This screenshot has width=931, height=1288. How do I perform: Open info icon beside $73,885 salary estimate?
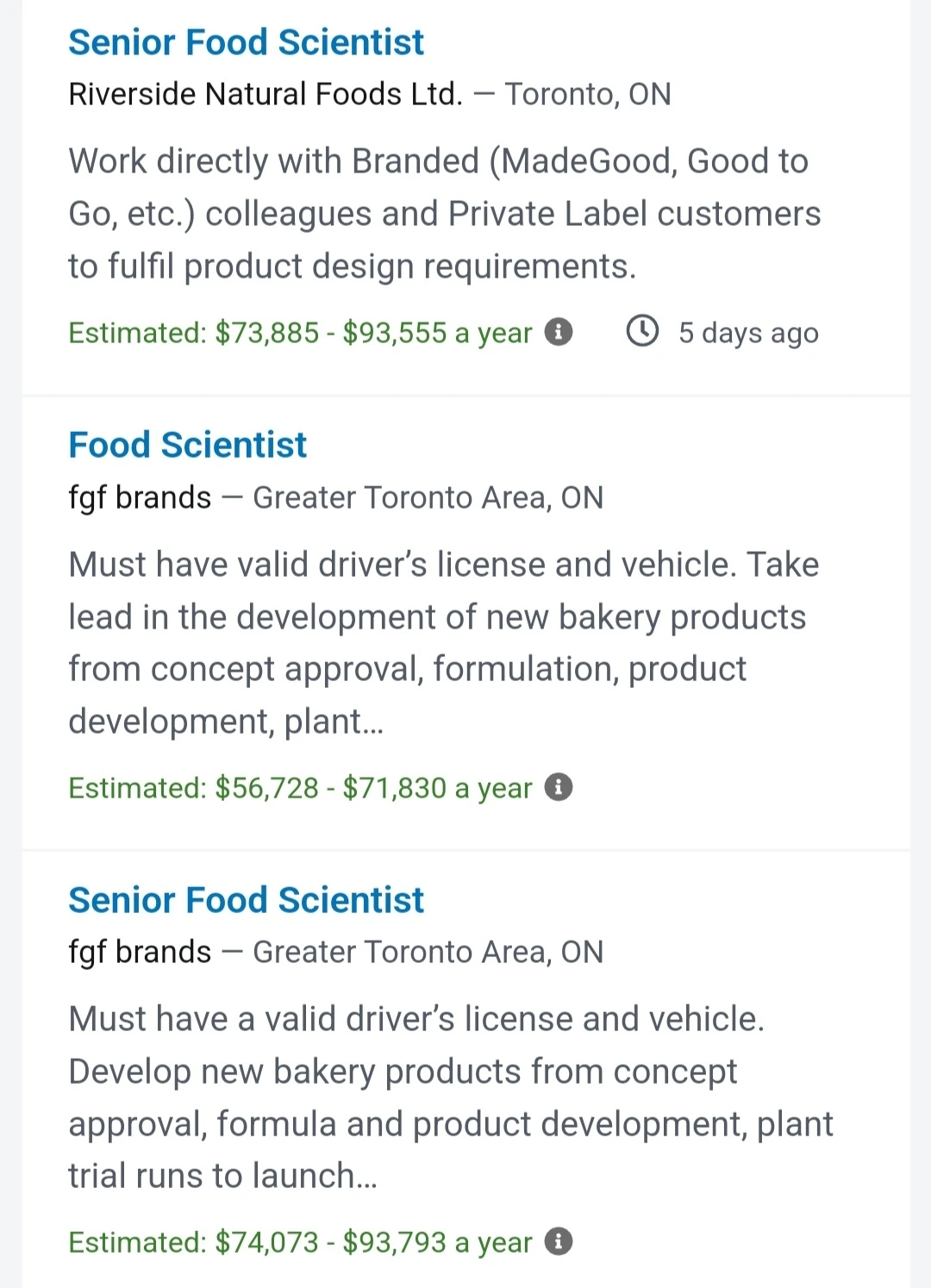click(x=559, y=332)
